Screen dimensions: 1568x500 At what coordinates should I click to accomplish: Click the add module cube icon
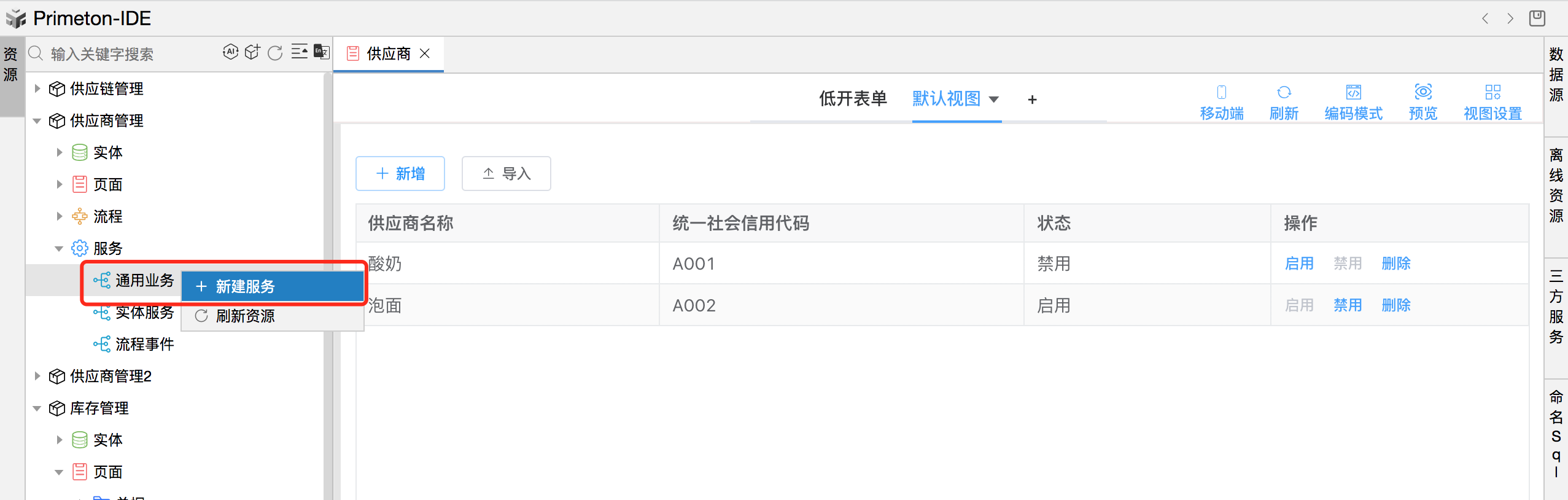click(252, 52)
